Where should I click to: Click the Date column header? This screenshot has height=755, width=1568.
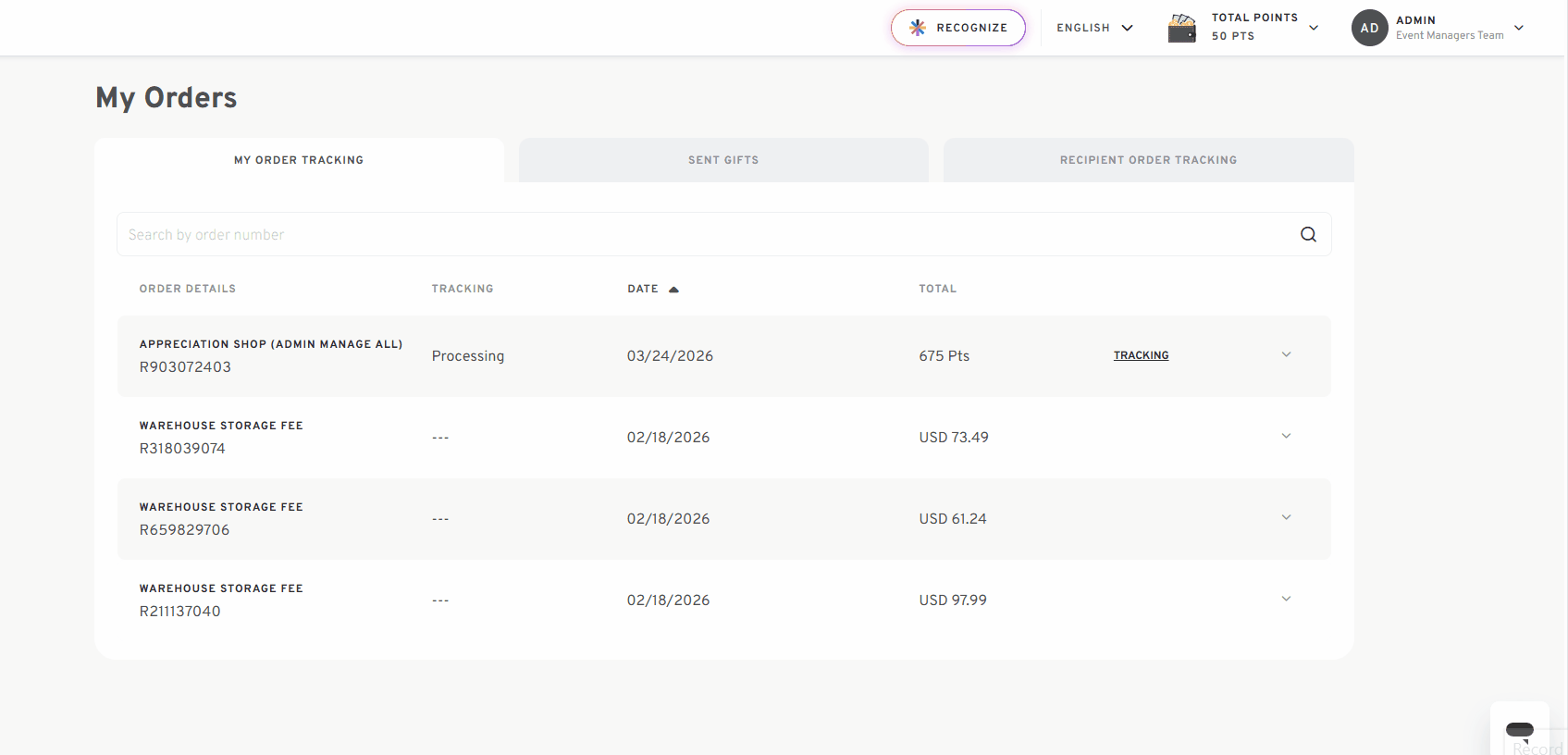643,289
